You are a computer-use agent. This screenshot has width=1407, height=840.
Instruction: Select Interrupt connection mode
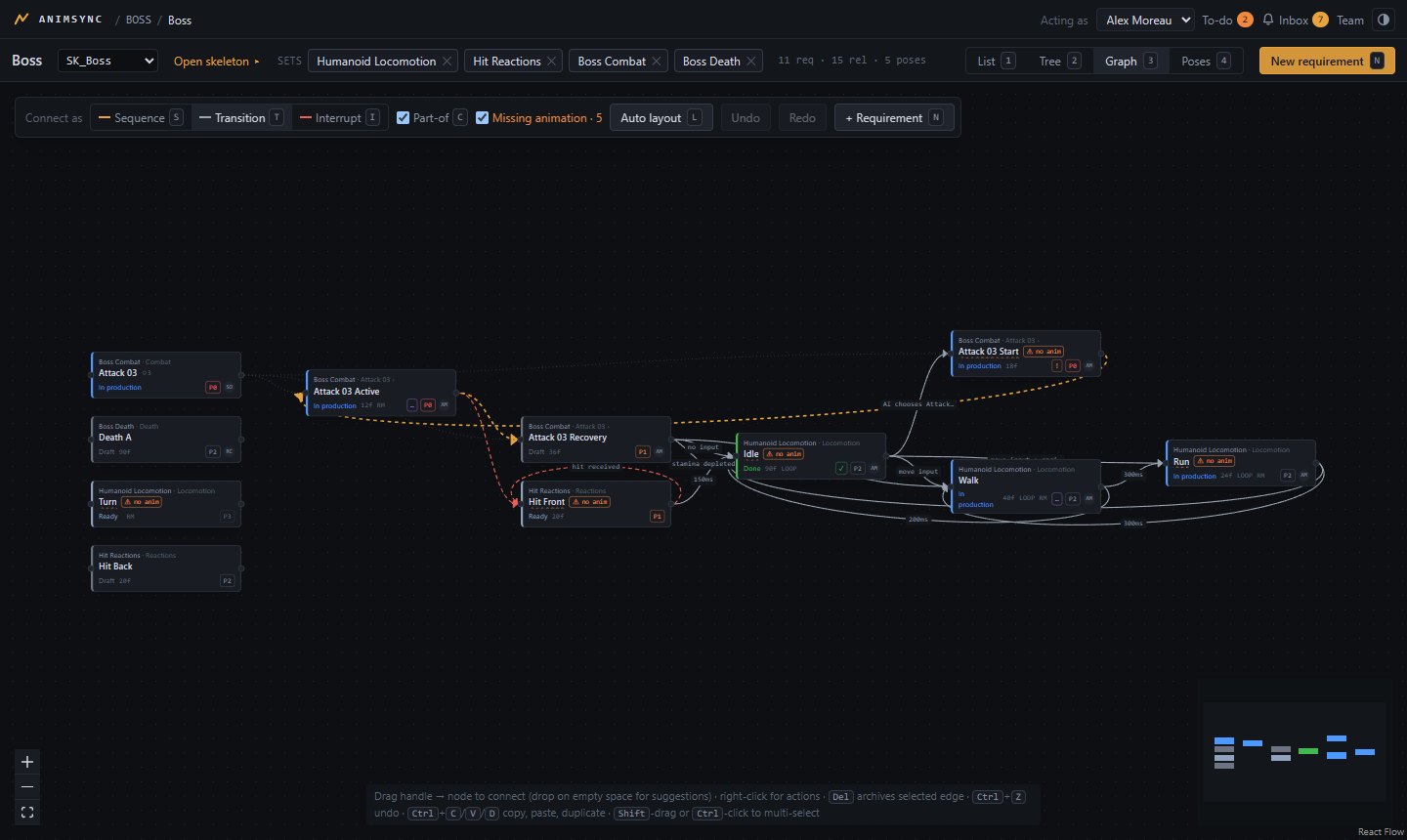[x=339, y=118]
